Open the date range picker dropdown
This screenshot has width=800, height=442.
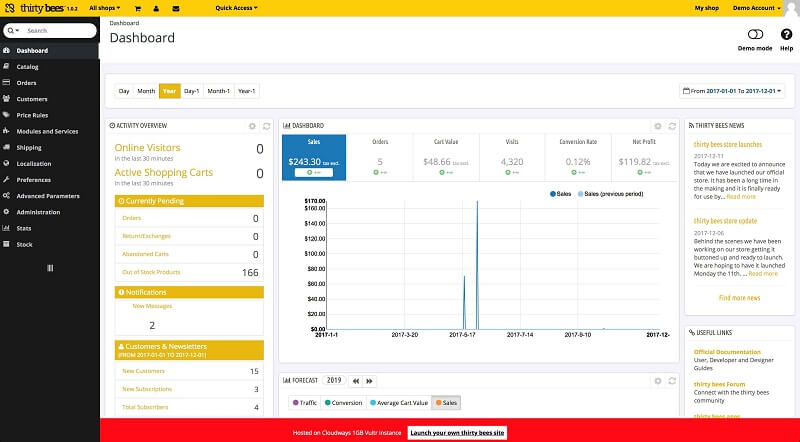(x=732, y=91)
